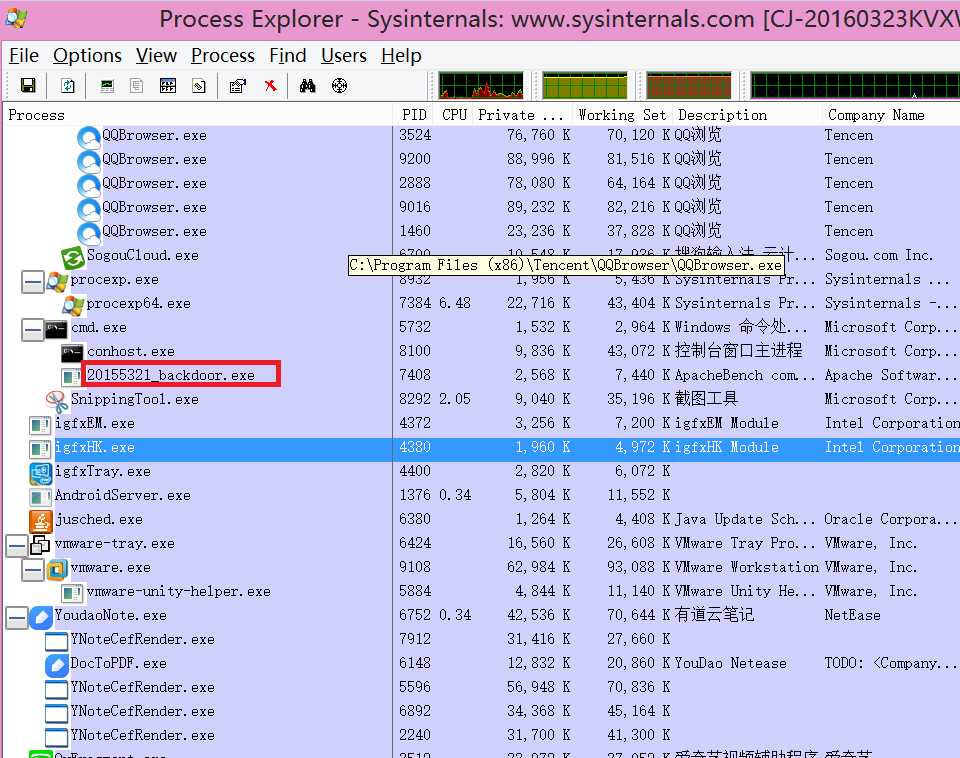
Task: Collapse the cmd.exe tree node
Action: pos(32,331)
